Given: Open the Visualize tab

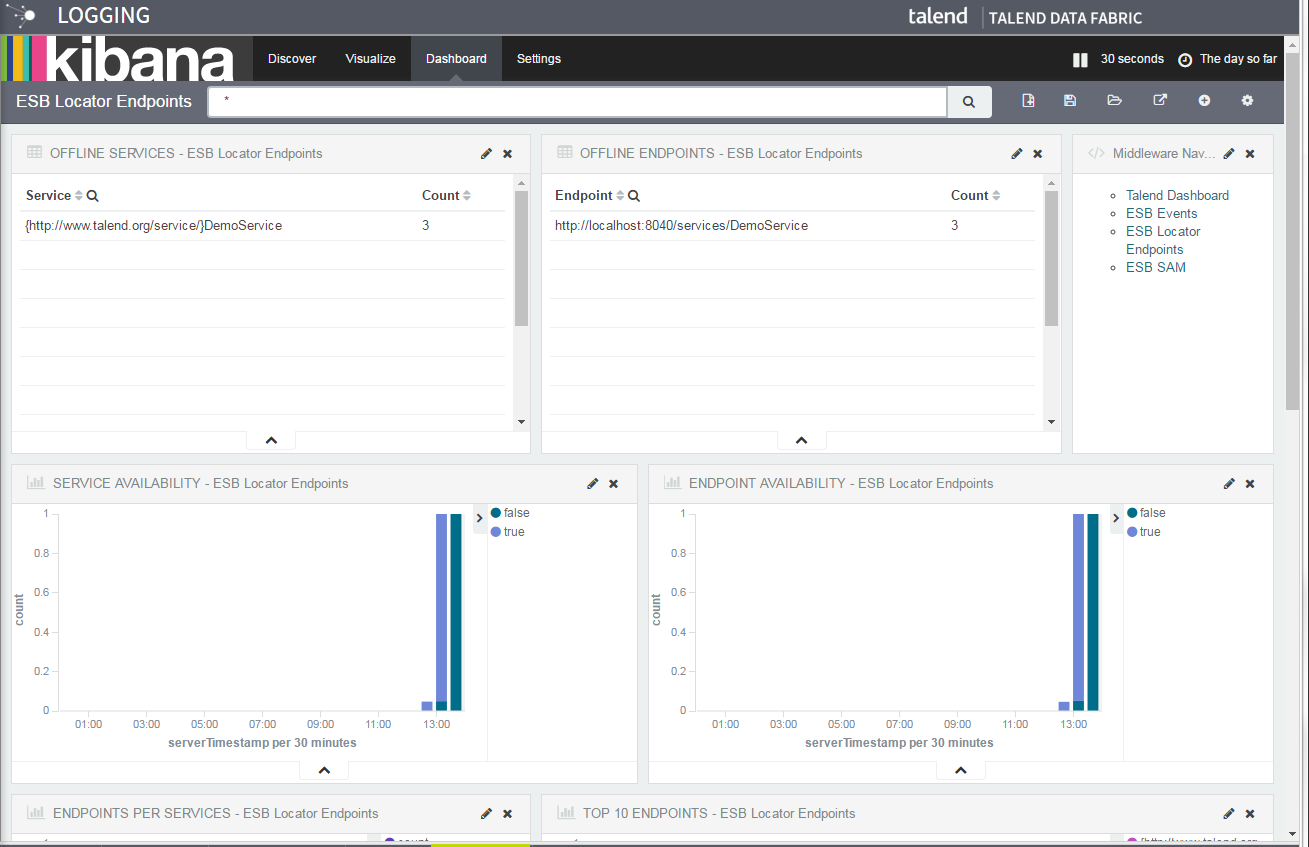Looking at the screenshot, I should (x=370, y=59).
